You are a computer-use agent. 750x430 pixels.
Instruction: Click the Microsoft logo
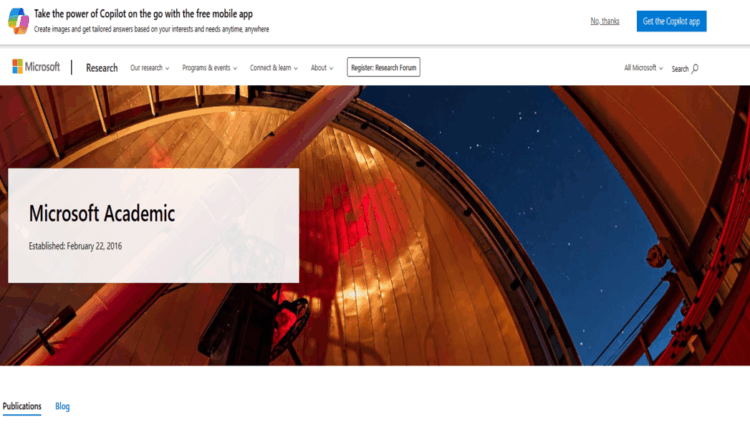click(36, 67)
